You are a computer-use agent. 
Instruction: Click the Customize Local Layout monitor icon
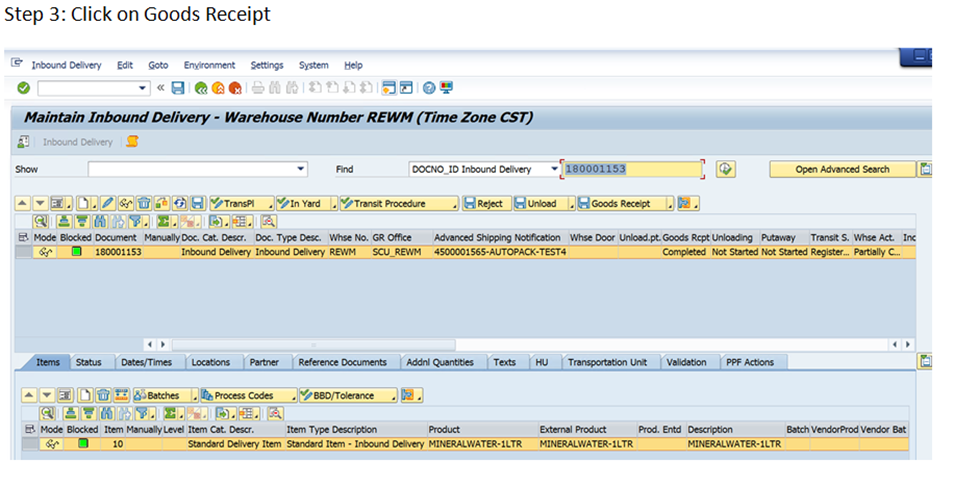(447, 88)
